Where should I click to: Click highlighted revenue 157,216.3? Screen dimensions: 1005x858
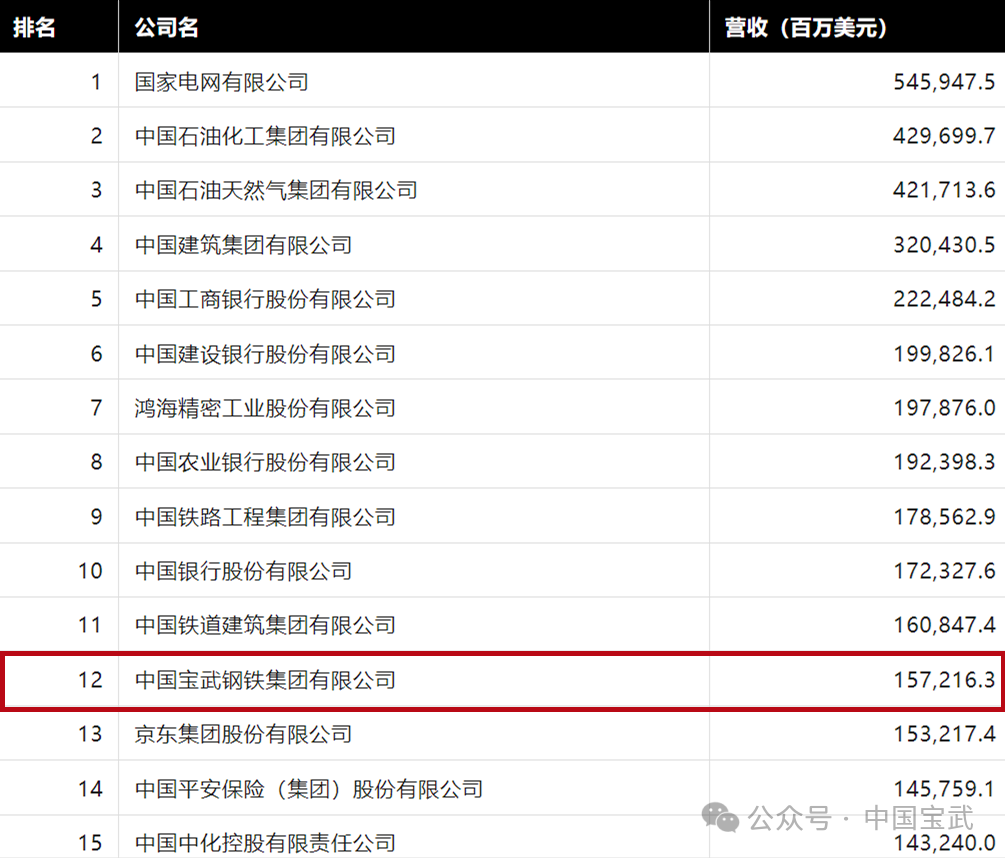[943, 680]
